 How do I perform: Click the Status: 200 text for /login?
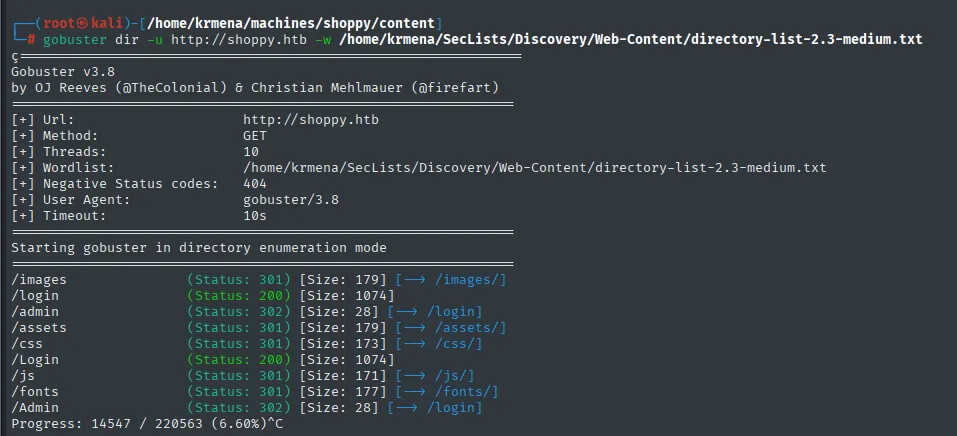[x=239, y=296]
